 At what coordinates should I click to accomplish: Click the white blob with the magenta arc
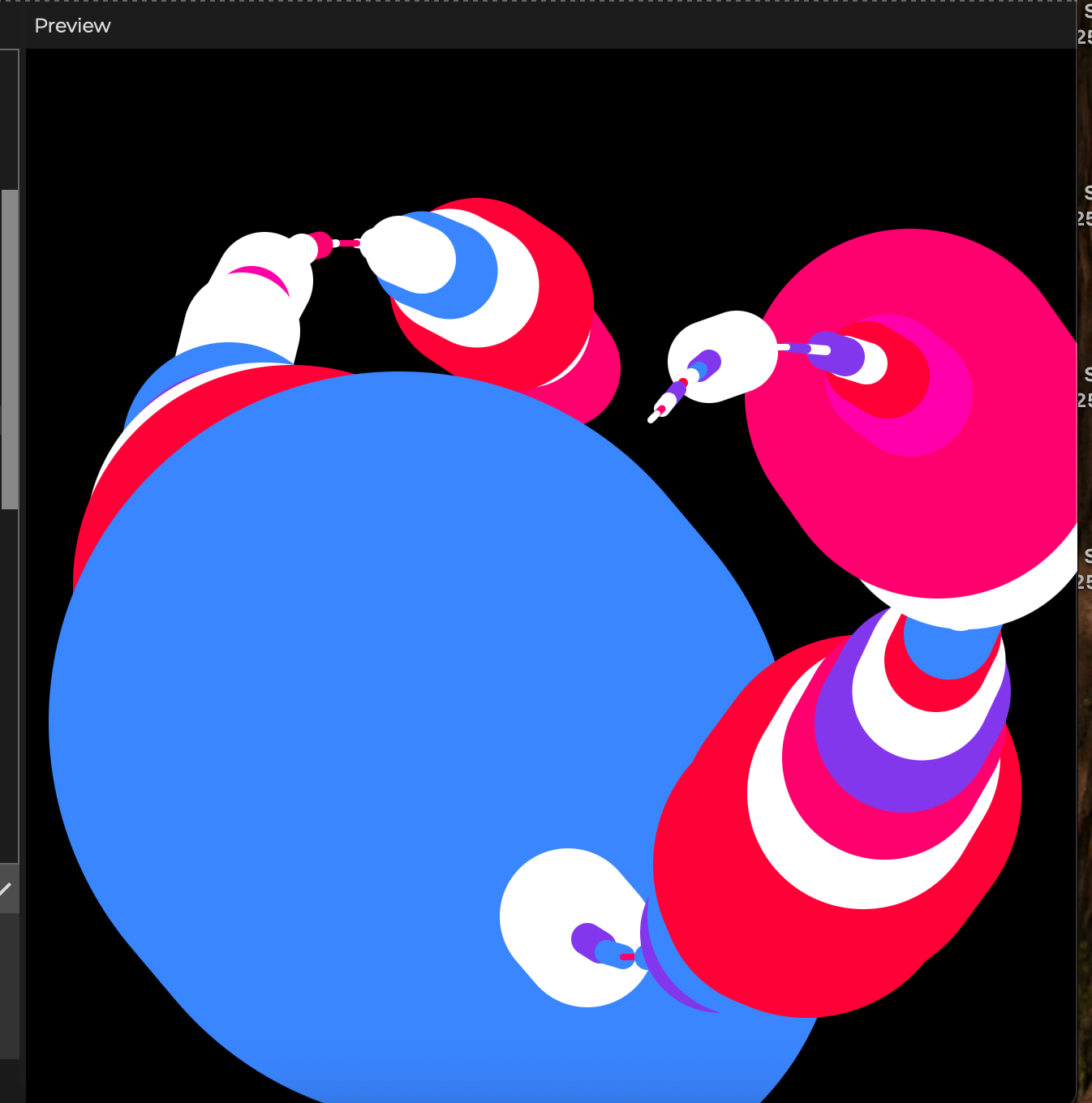coord(243,316)
